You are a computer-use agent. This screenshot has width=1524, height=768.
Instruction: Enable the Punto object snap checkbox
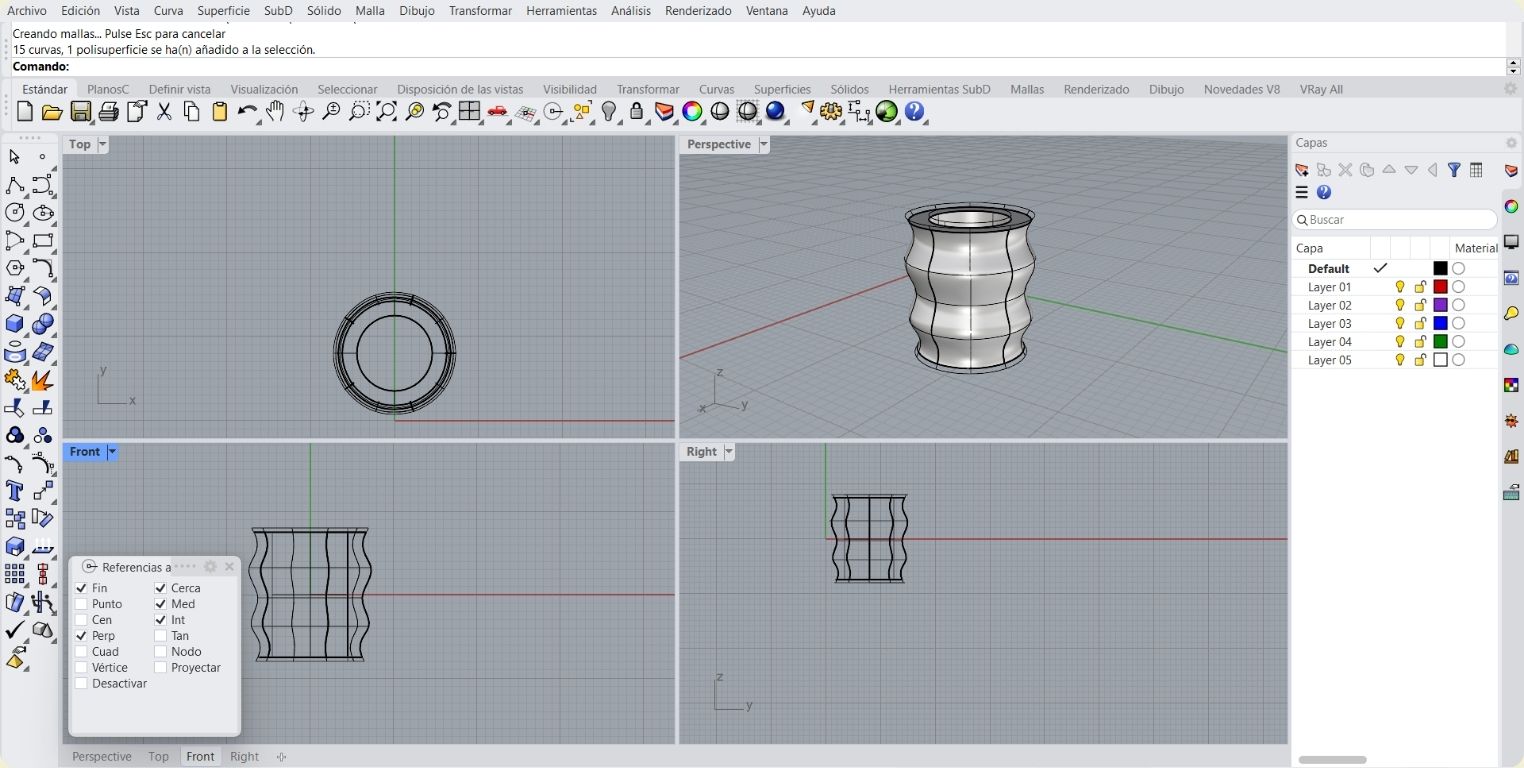tap(82, 604)
